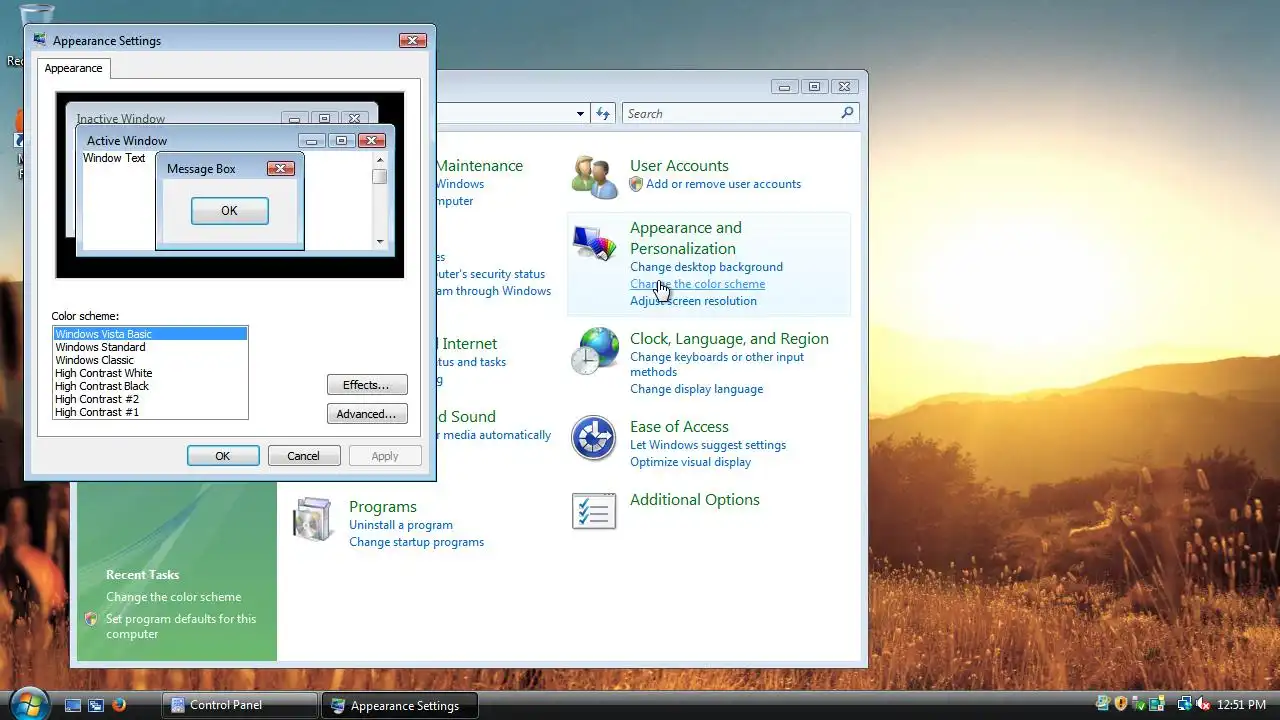Screen dimensions: 1280x720
Task: Click Optimize visual display link
Action: pos(690,462)
